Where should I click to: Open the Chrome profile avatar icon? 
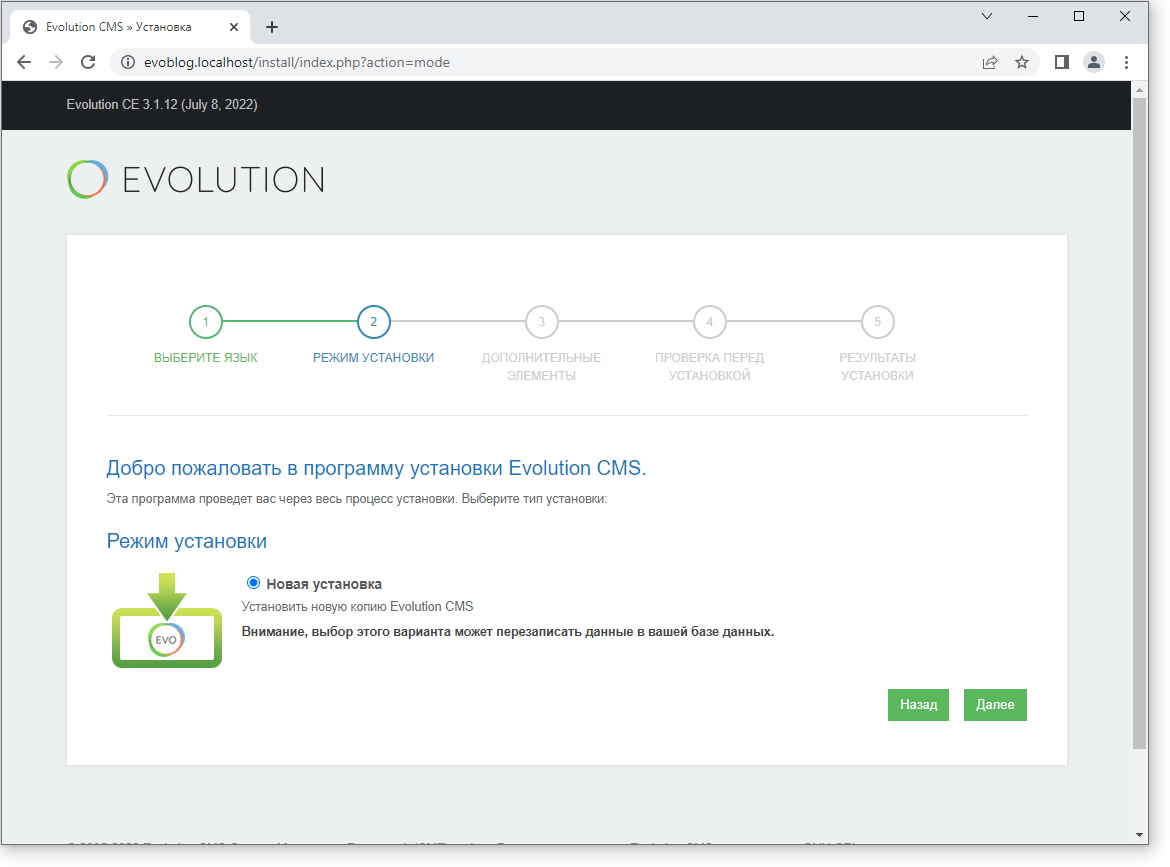[1094, 62]
